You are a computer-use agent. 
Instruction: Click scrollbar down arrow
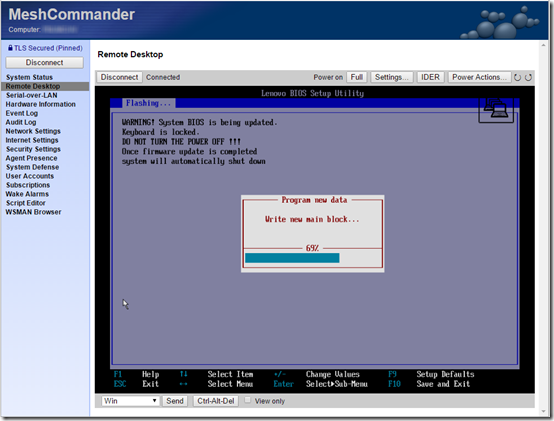point(543,411)
